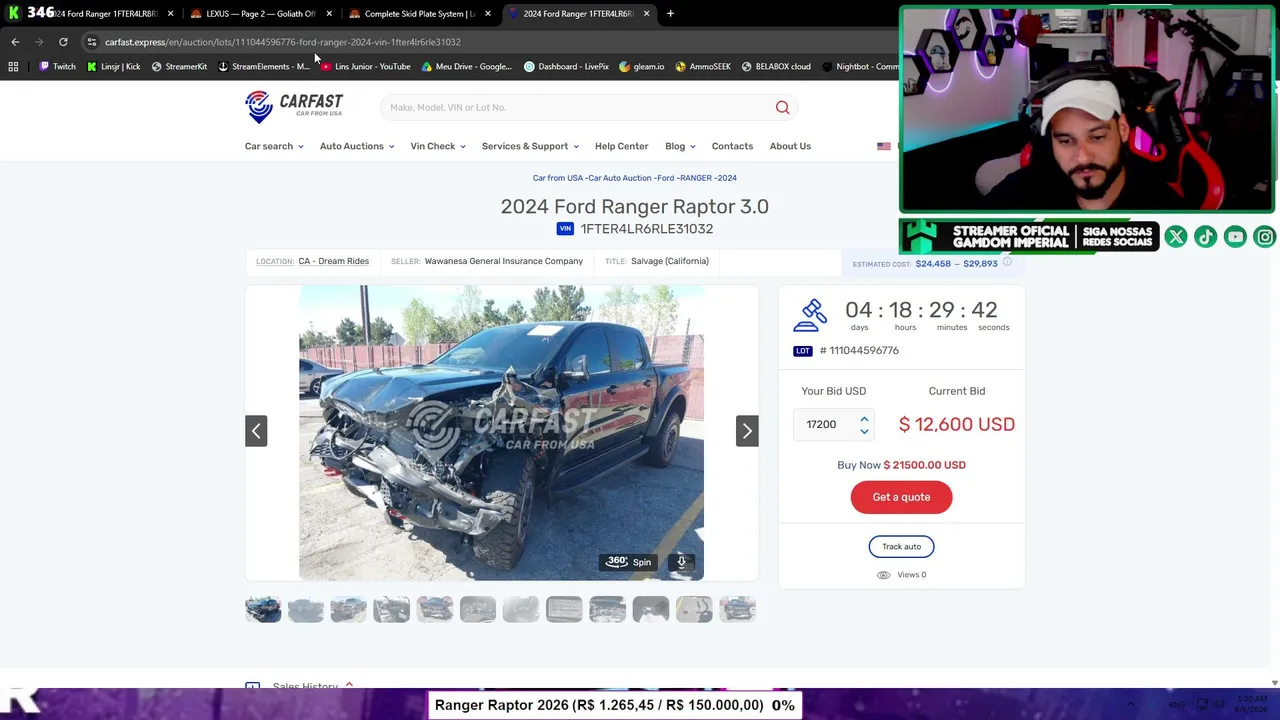Select the first photo thumbnail
Image resolution: width=1280 pixels, height=720 pixels.
pyautogui.click(x=263, y=609)
